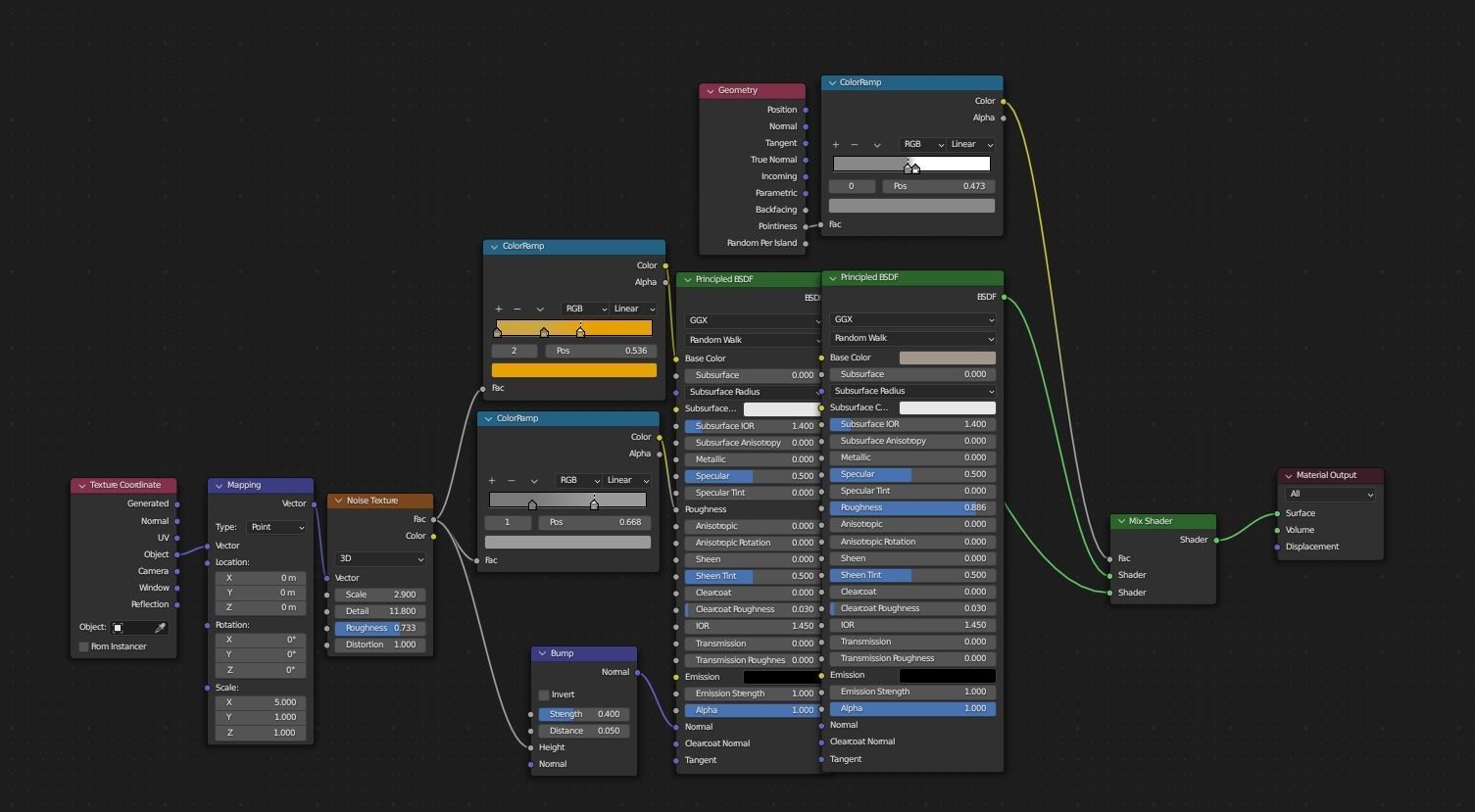Add a stop in the orange ColorRamp
This screenshot has width=1475, height=812.
(x=498, y=309)
